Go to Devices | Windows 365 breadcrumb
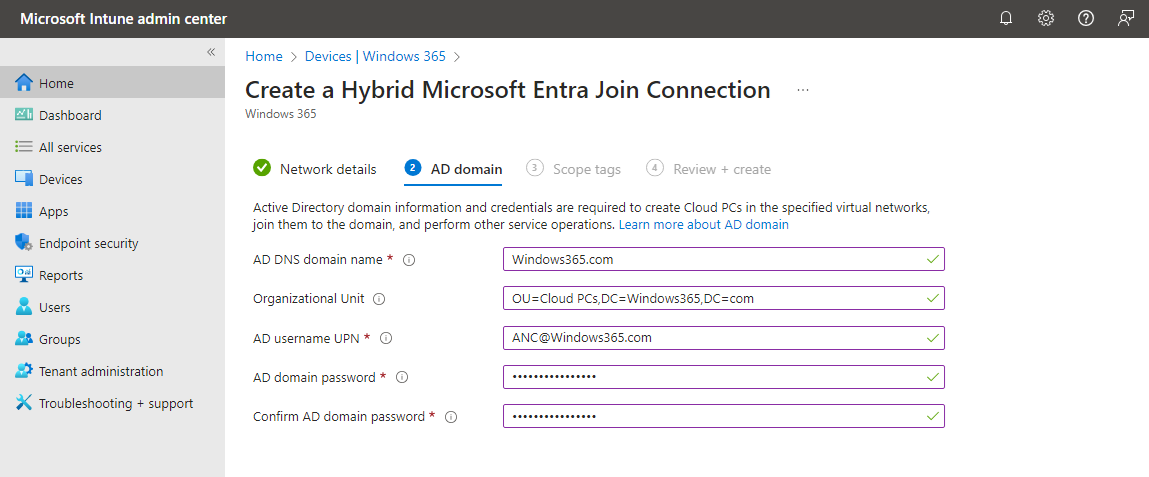Viewport: 1149px width, 477px height. click(x=375, y=56)
